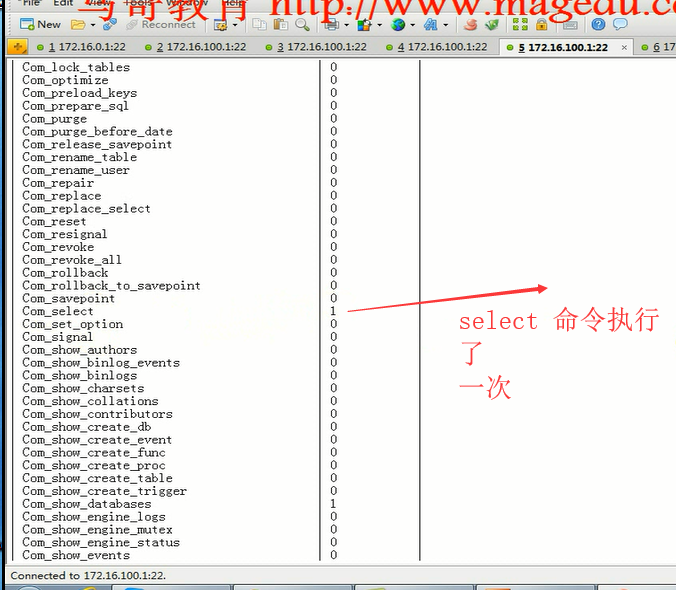Screen dimensions: 676x590
Task: Open the session properties icon
Action: (x=221, y=25)
